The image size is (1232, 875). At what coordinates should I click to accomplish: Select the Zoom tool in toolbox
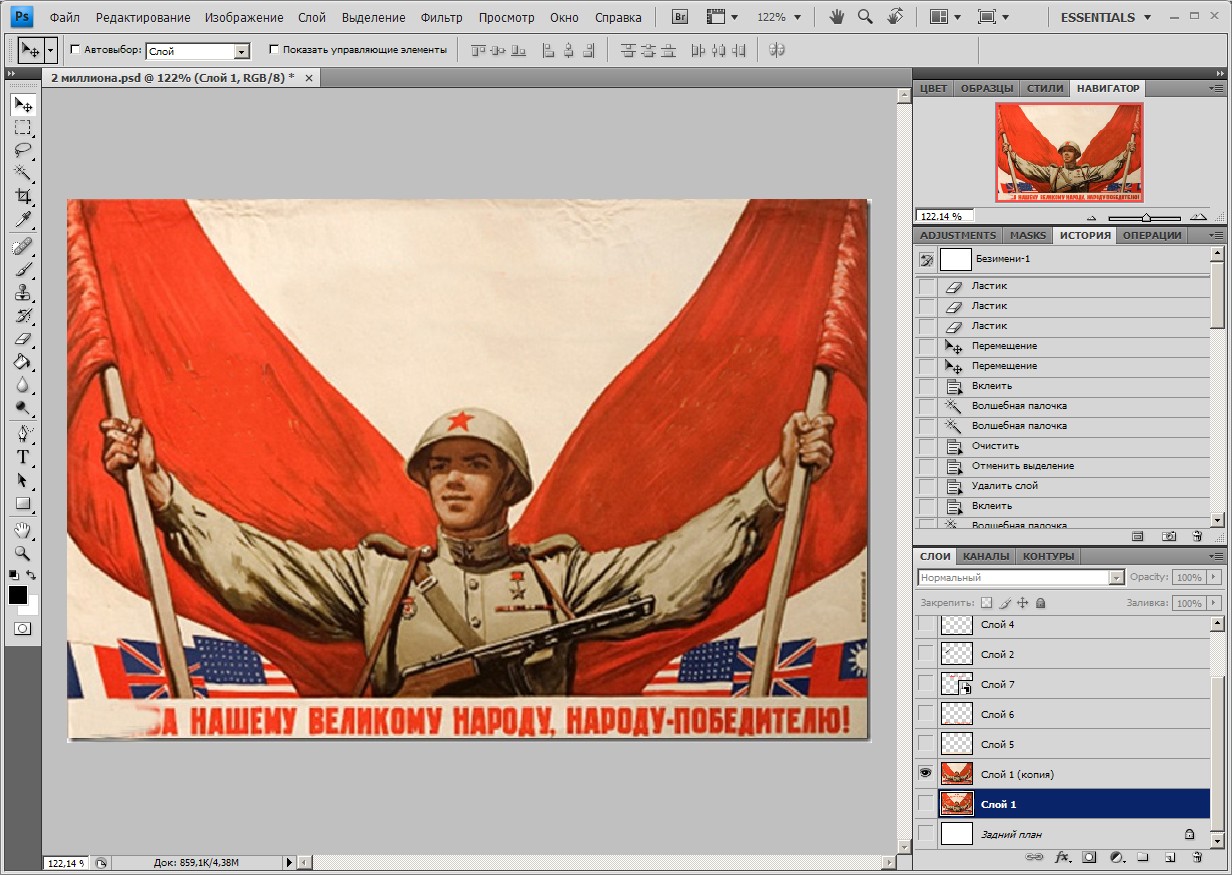(23, 553)
